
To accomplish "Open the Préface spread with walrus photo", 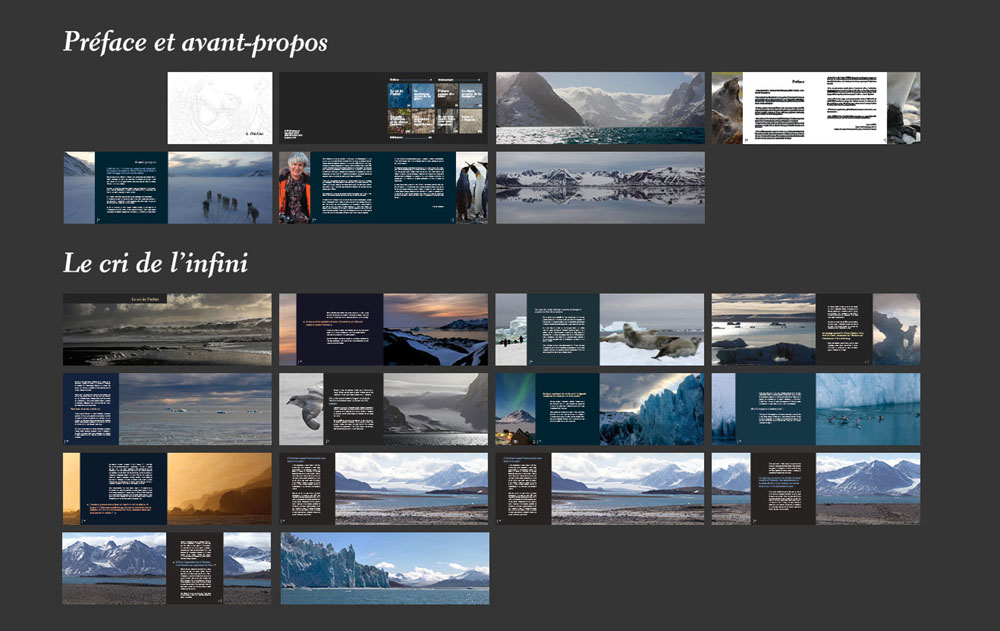I will 820,106.
